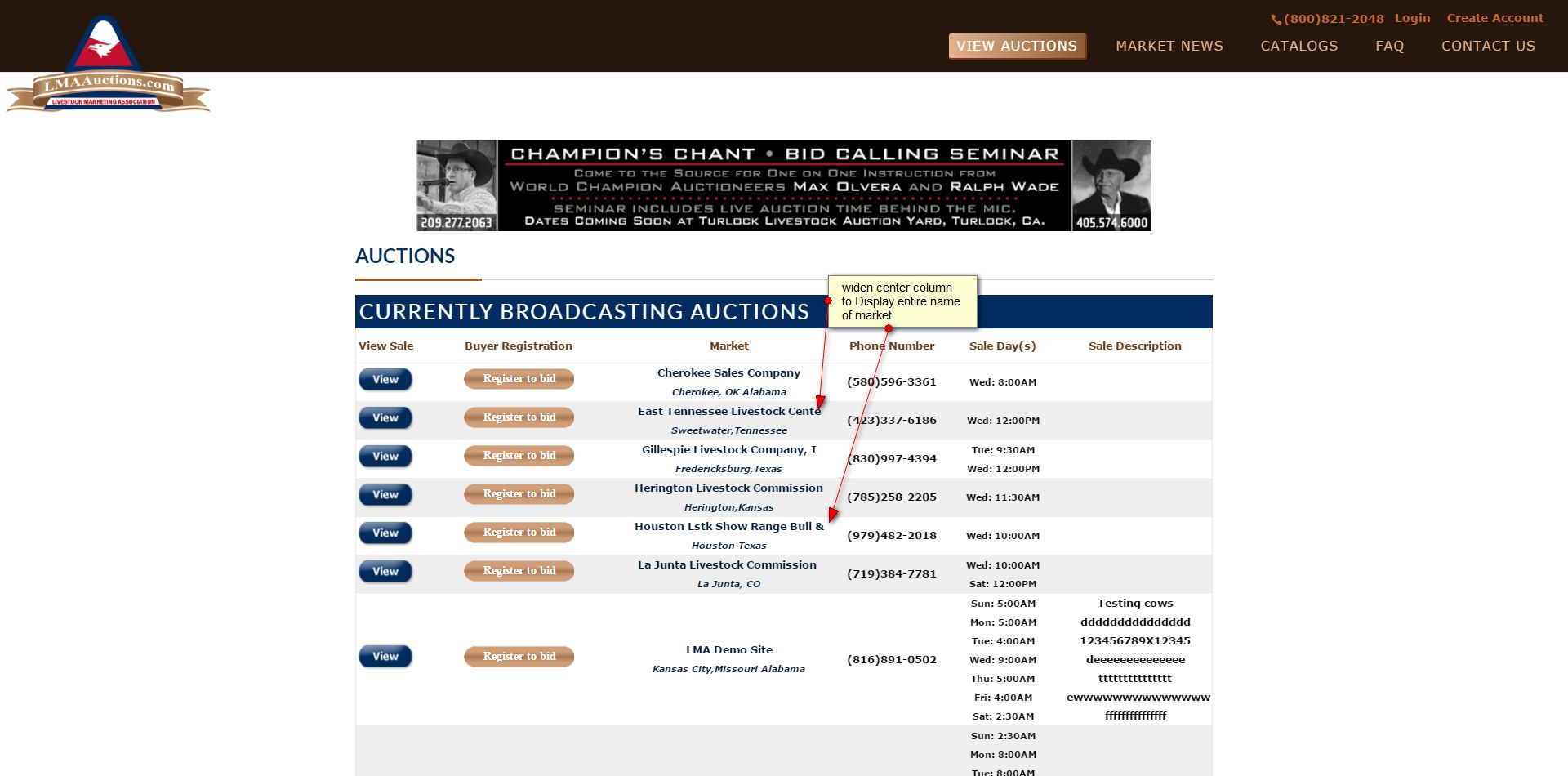The height and width of the screenshot is (776, 1568).
Task: Click phone number (719)384-7781
Action: [892, 574]
